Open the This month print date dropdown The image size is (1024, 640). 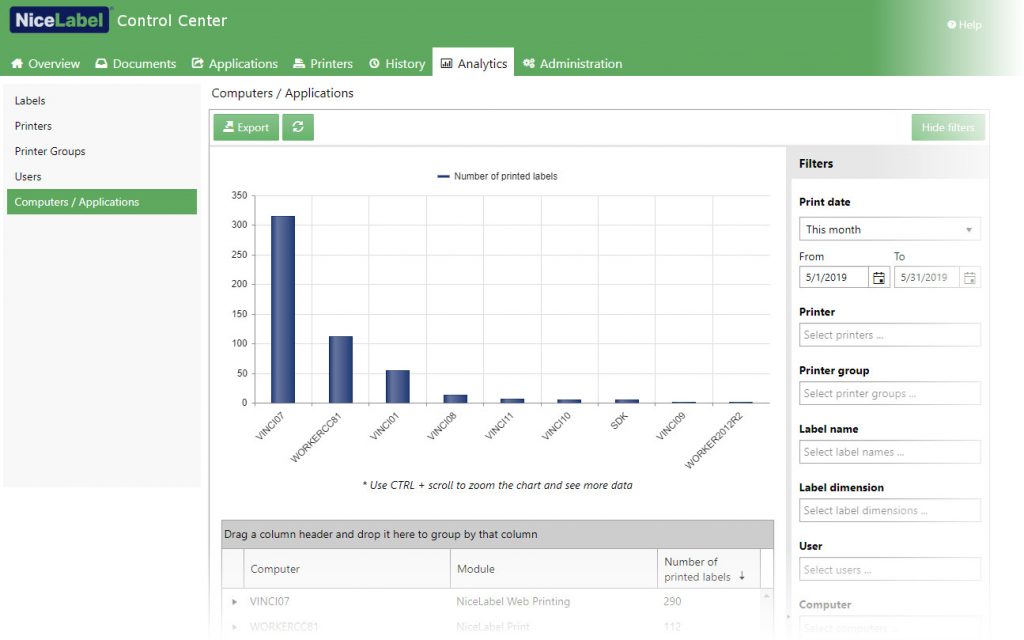(x=888, y=229)
